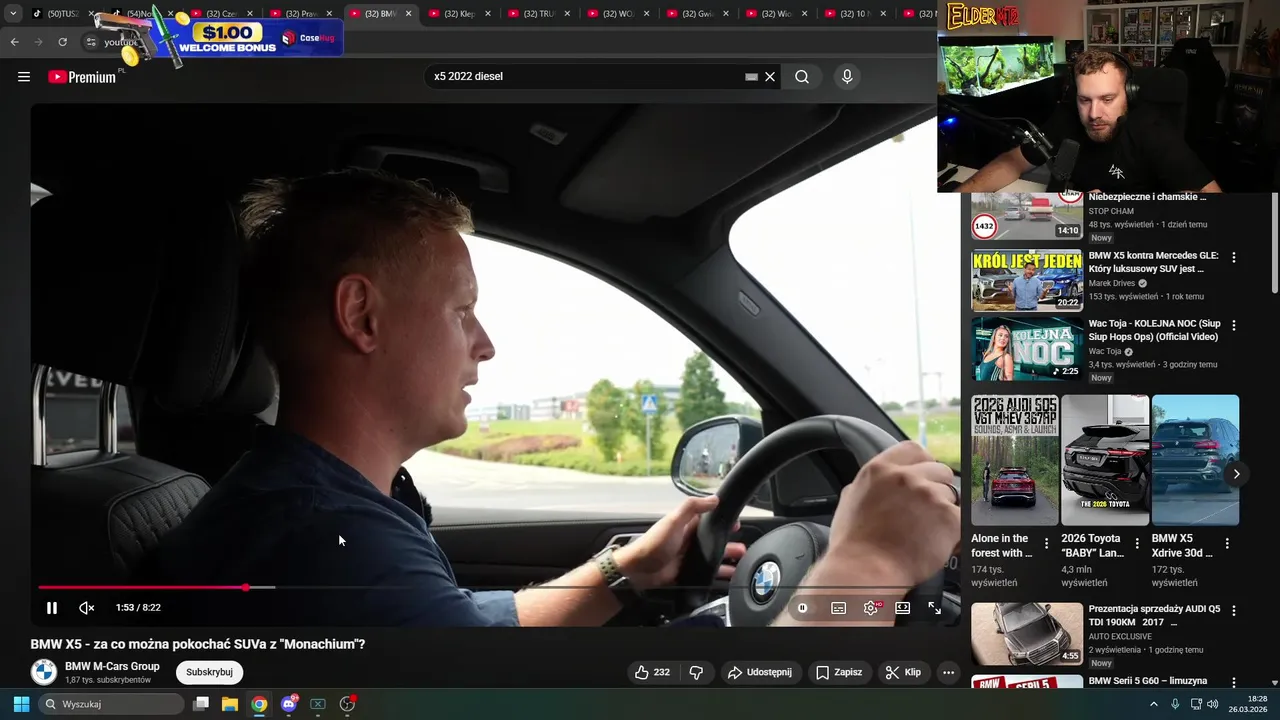Viewport: 1280px width, 720px height.
Task: Open player settings gear
Action: coord(871,607)
